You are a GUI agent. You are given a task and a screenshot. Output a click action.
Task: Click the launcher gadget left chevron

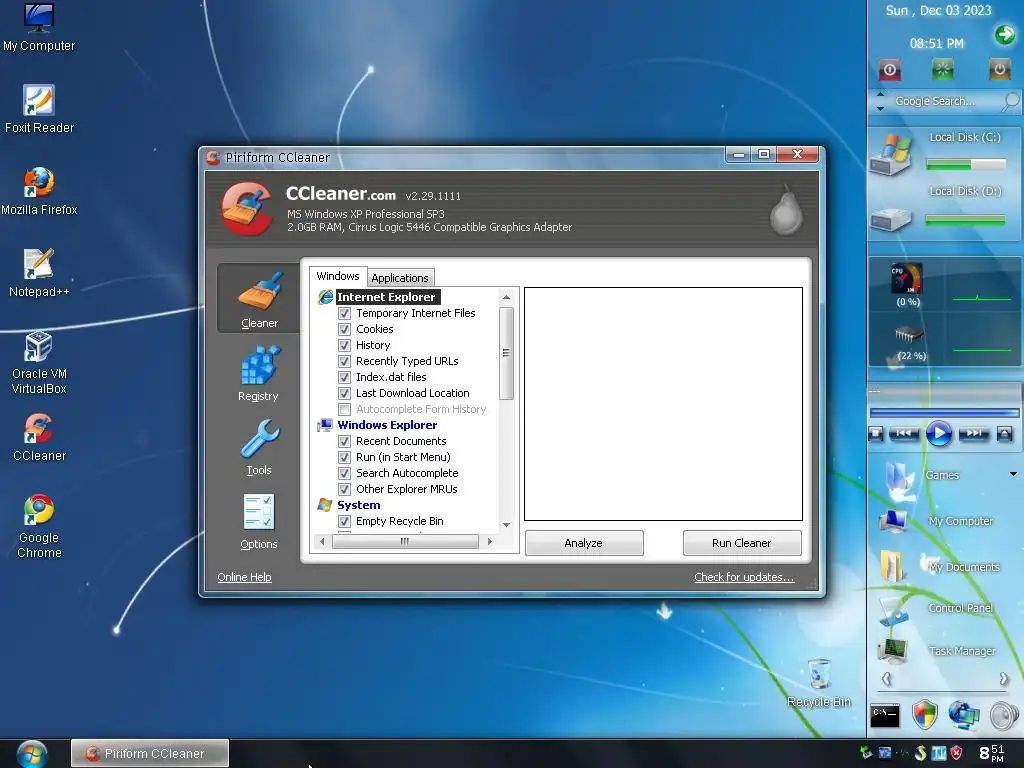click(x=886, y=679)
